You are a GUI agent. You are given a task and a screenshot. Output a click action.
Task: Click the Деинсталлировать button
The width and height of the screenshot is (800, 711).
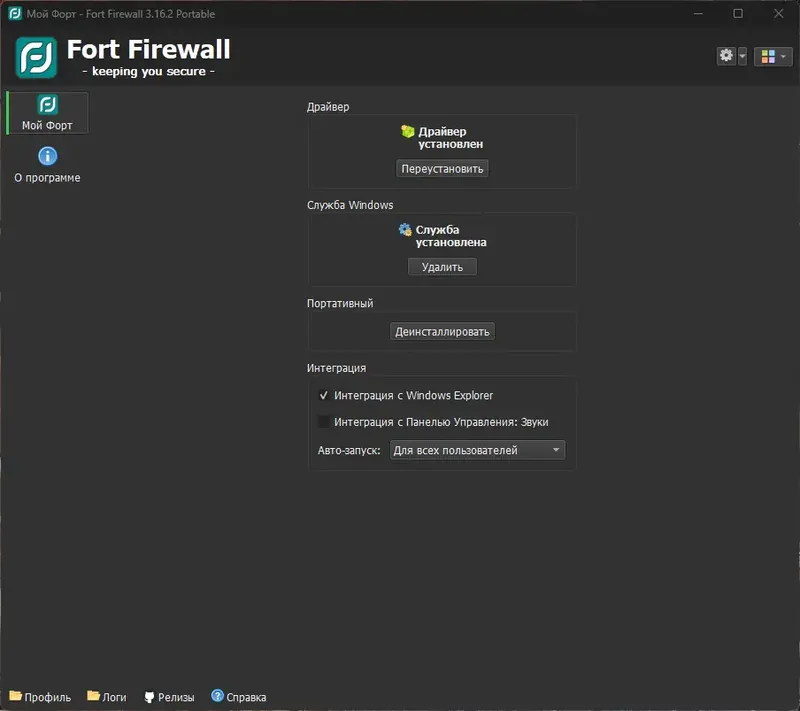(x=442, y=332)
